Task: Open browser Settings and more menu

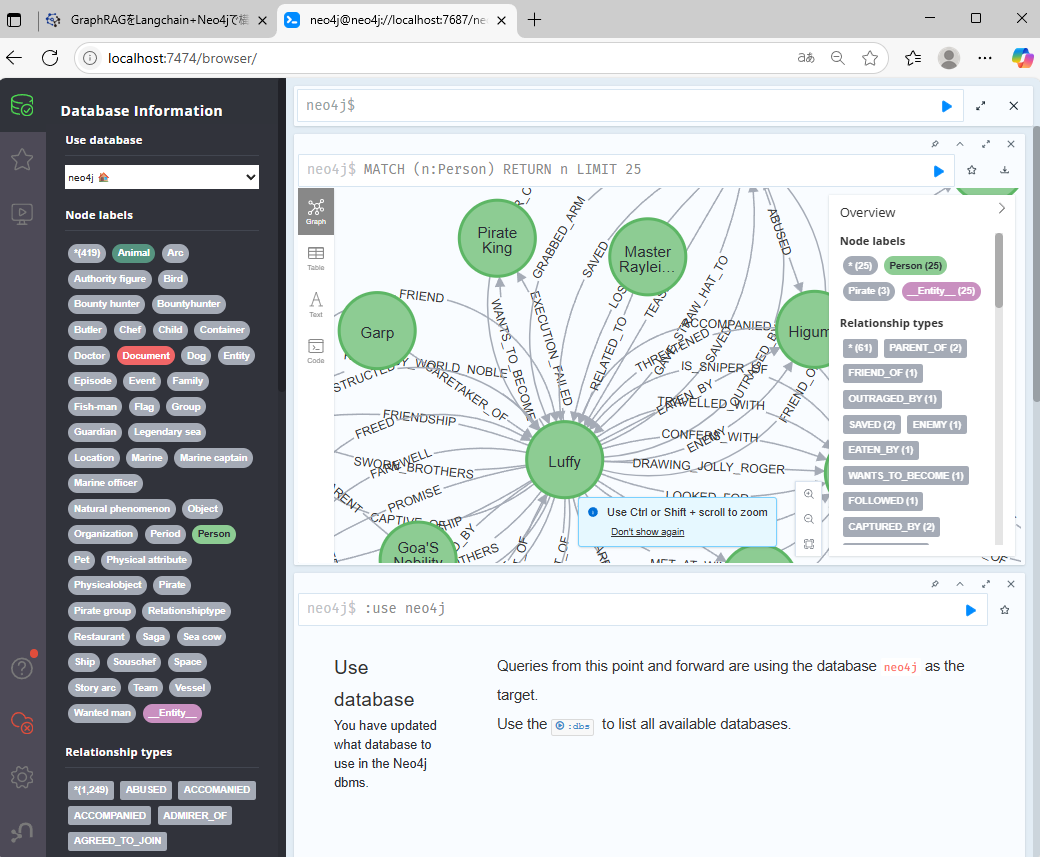Action: pyautogui.click(x=985, y=58)
